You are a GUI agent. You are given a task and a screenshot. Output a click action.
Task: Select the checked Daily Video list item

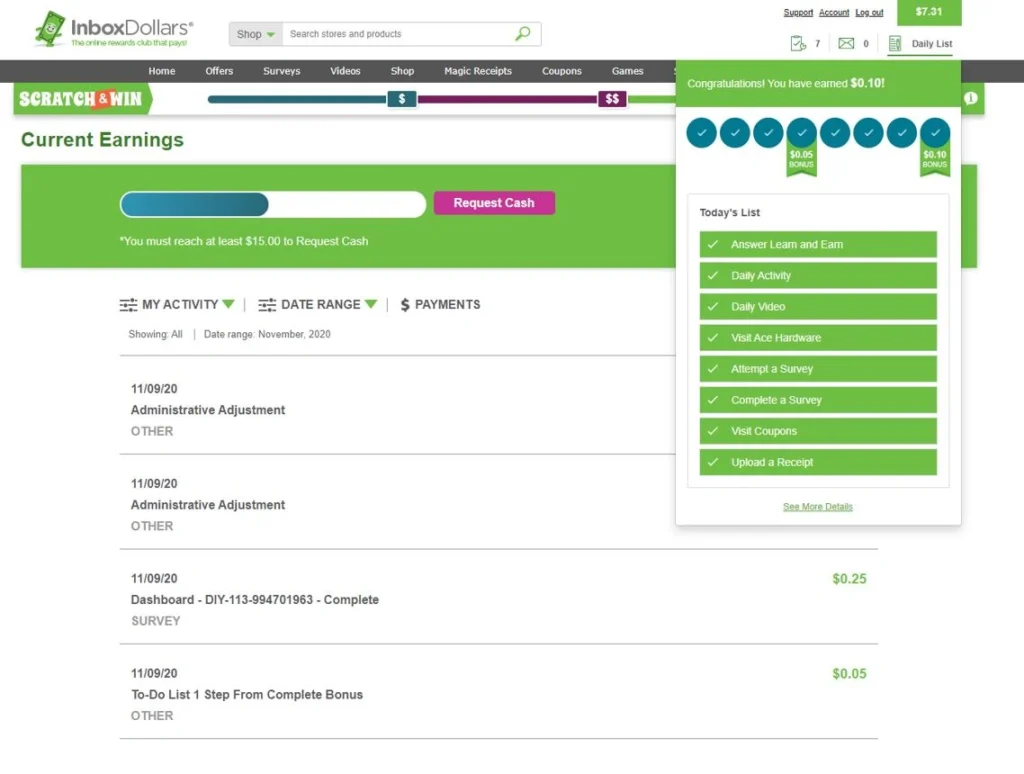(818, 306)
